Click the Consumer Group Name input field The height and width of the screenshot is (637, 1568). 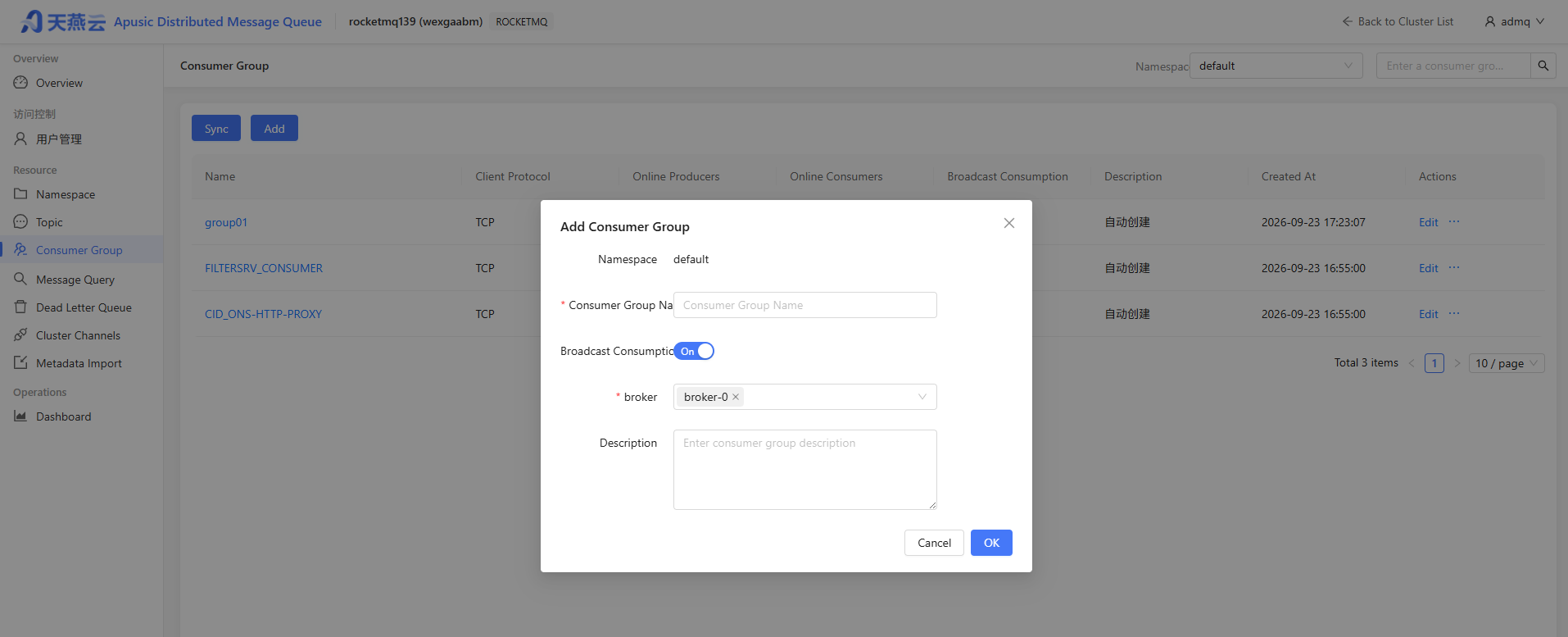805,305
